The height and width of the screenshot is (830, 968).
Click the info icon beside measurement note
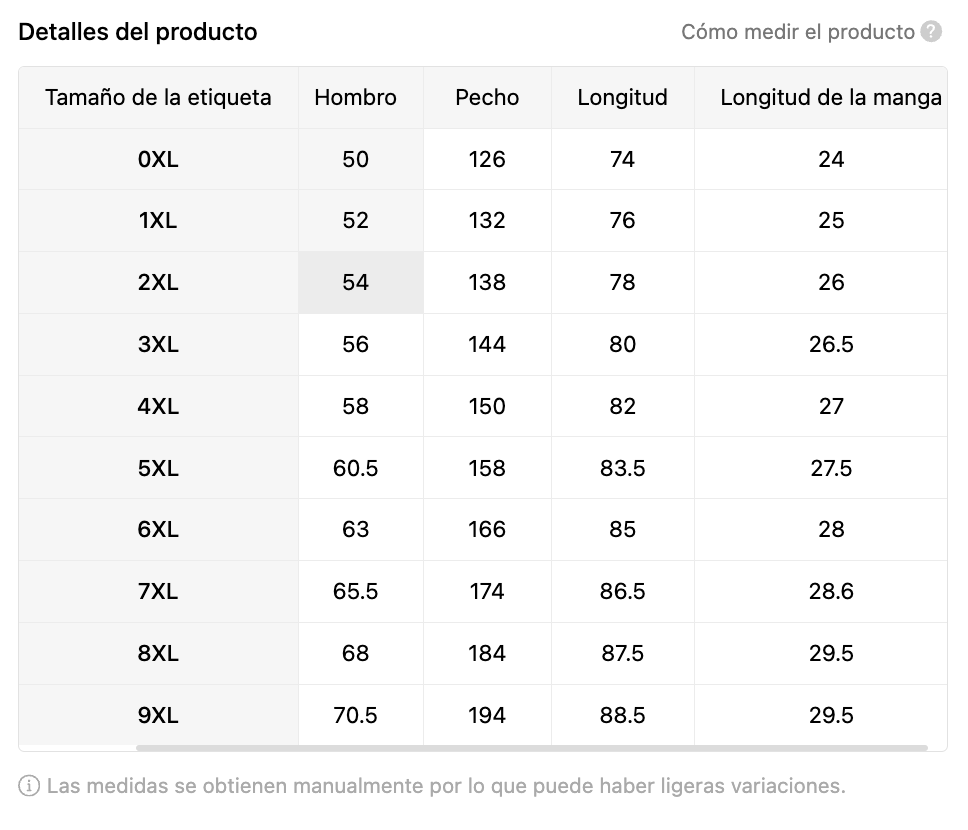click(x=30, y=786)
